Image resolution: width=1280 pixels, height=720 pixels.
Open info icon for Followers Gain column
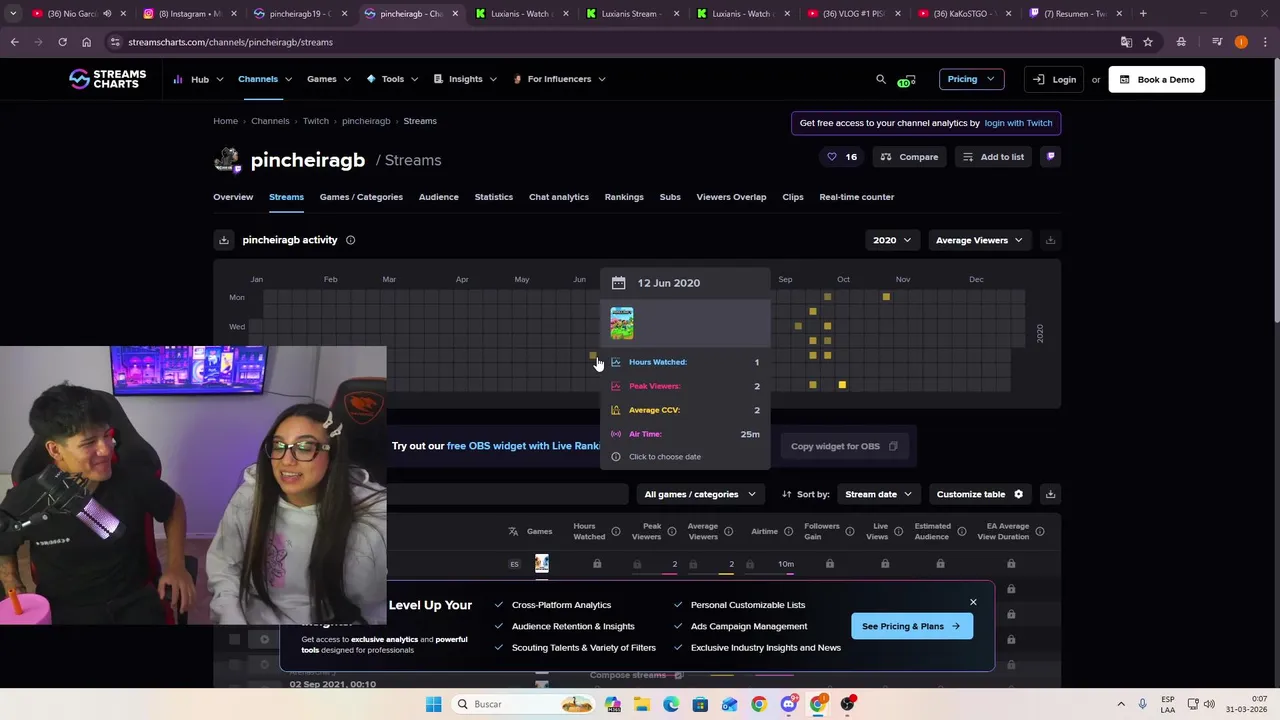pyautogui.click(x=850, y=531)
